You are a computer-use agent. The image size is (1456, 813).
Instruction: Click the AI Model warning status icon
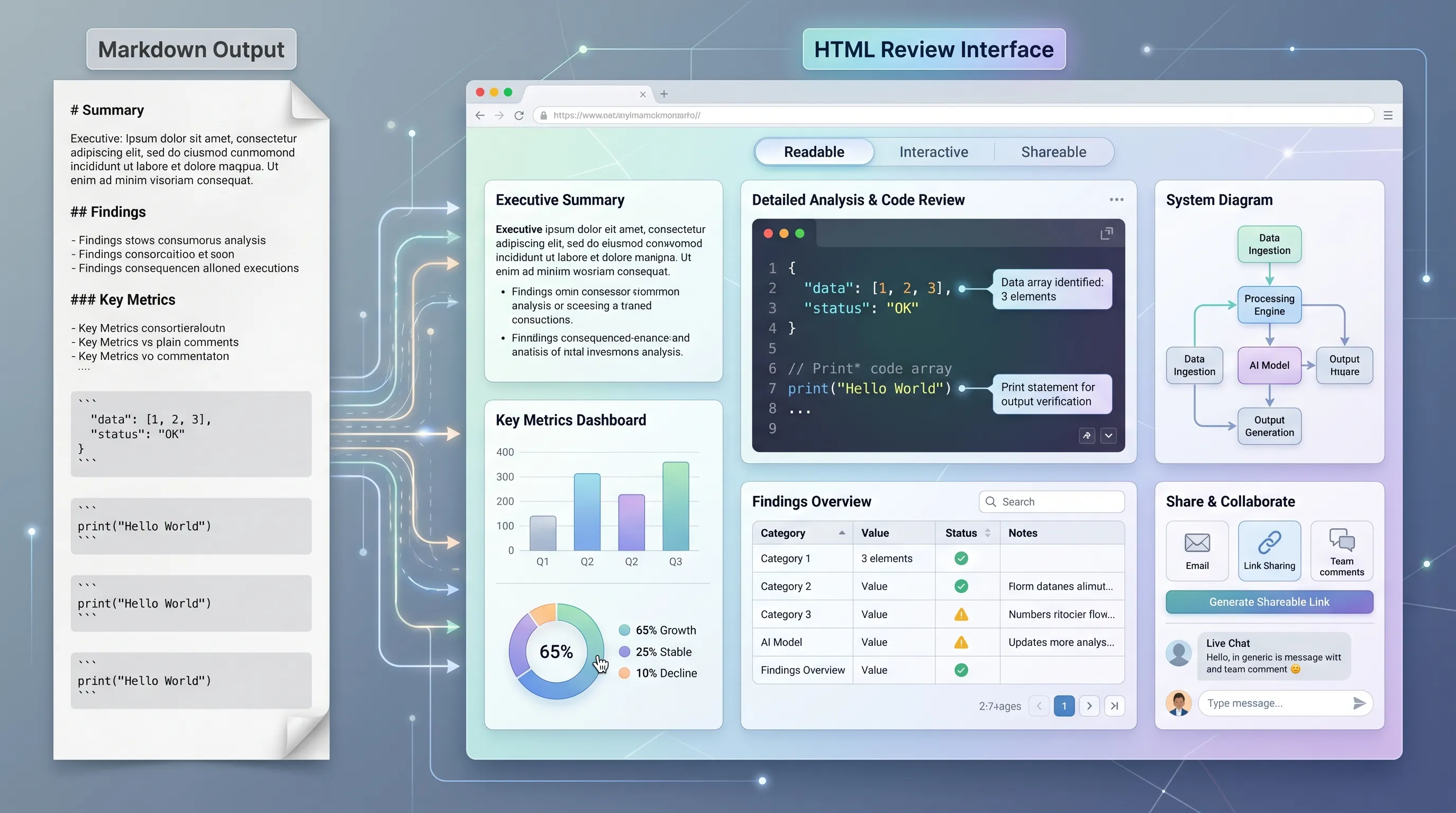tap(961, 642)
